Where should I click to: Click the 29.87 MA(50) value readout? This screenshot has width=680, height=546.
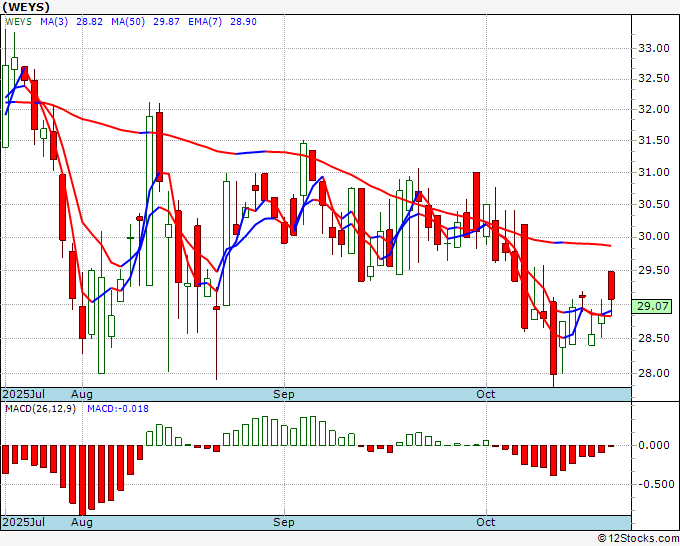pos(167,22)
